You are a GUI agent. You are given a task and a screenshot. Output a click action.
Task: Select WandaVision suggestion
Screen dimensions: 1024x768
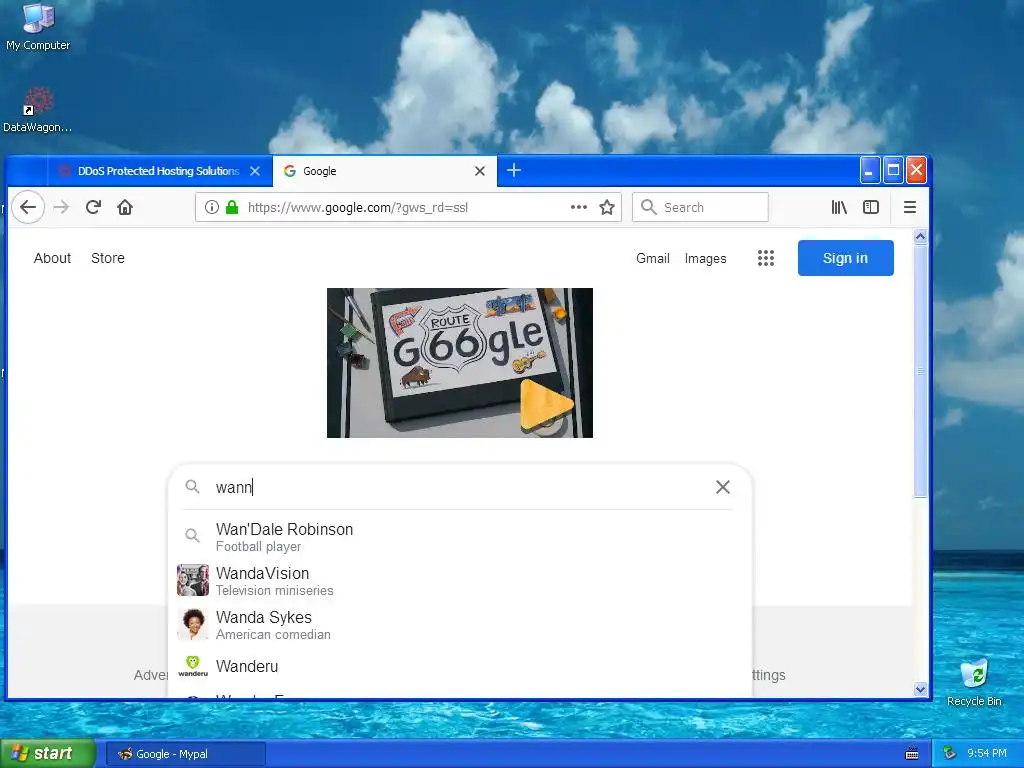pos(460,581)
